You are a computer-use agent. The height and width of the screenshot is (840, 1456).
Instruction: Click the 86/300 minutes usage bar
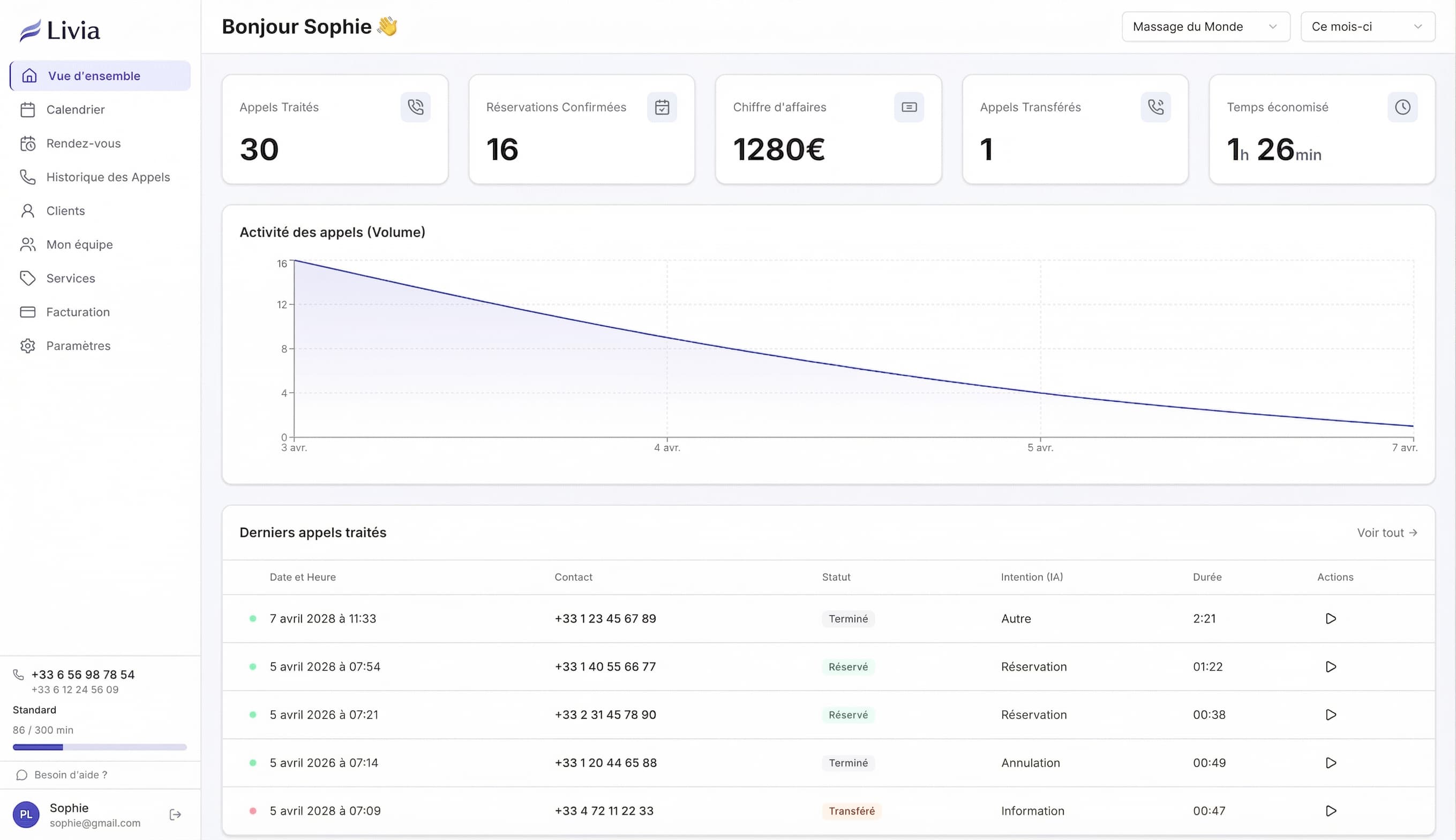coord(99,747)
